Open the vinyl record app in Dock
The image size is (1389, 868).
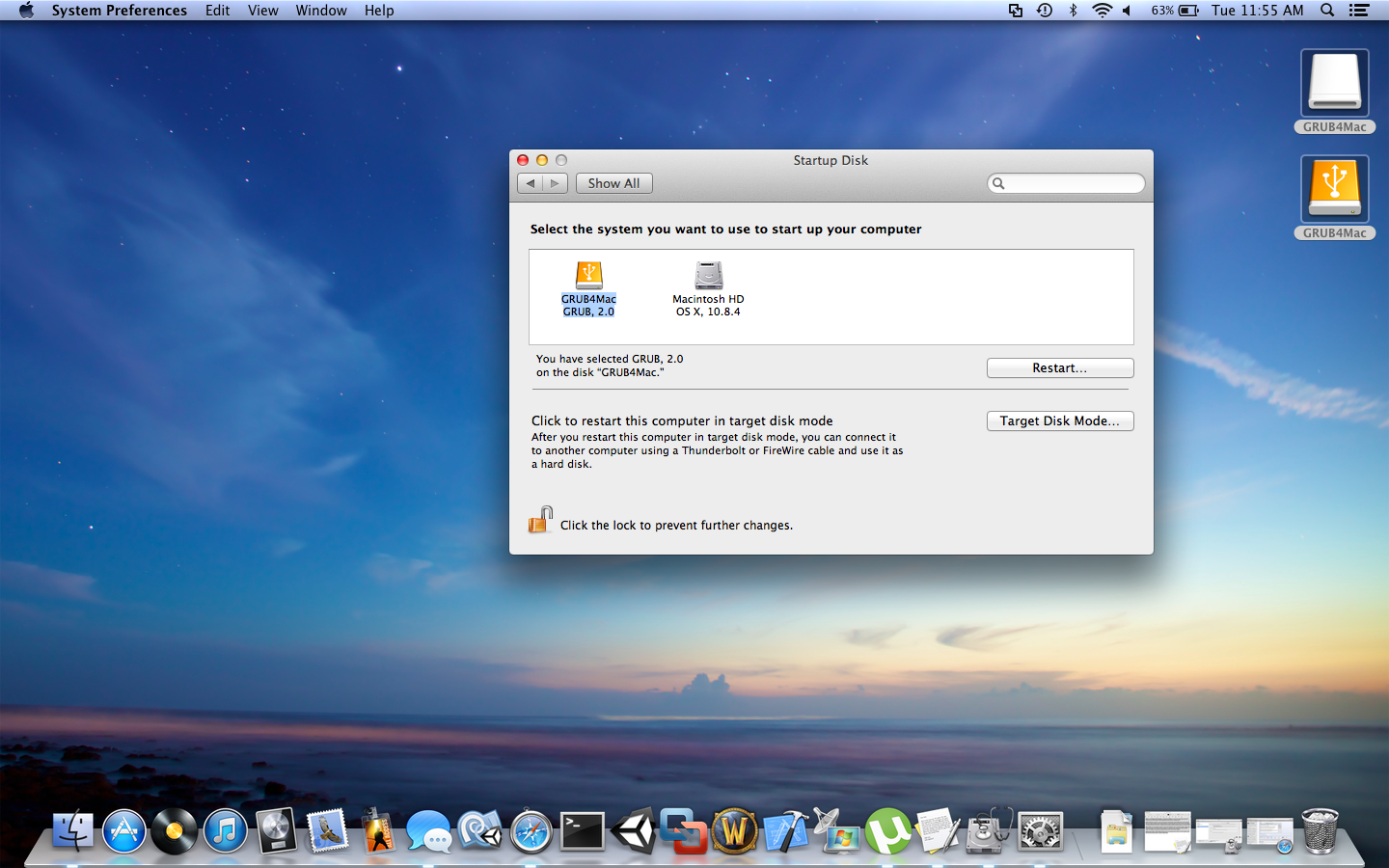click(x=175, y=830)
